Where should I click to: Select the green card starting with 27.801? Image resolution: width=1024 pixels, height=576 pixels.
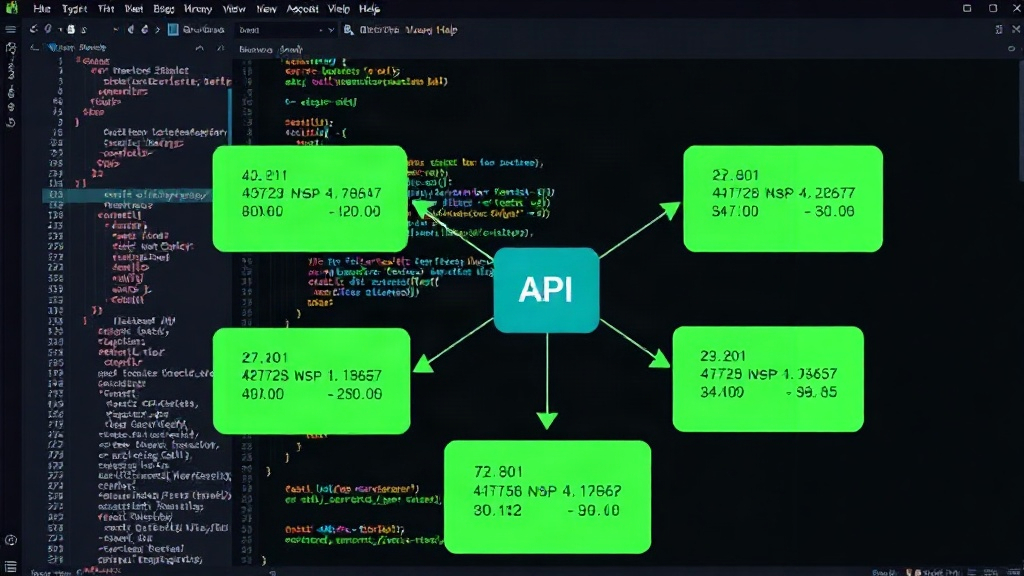[x=783, y=199]
